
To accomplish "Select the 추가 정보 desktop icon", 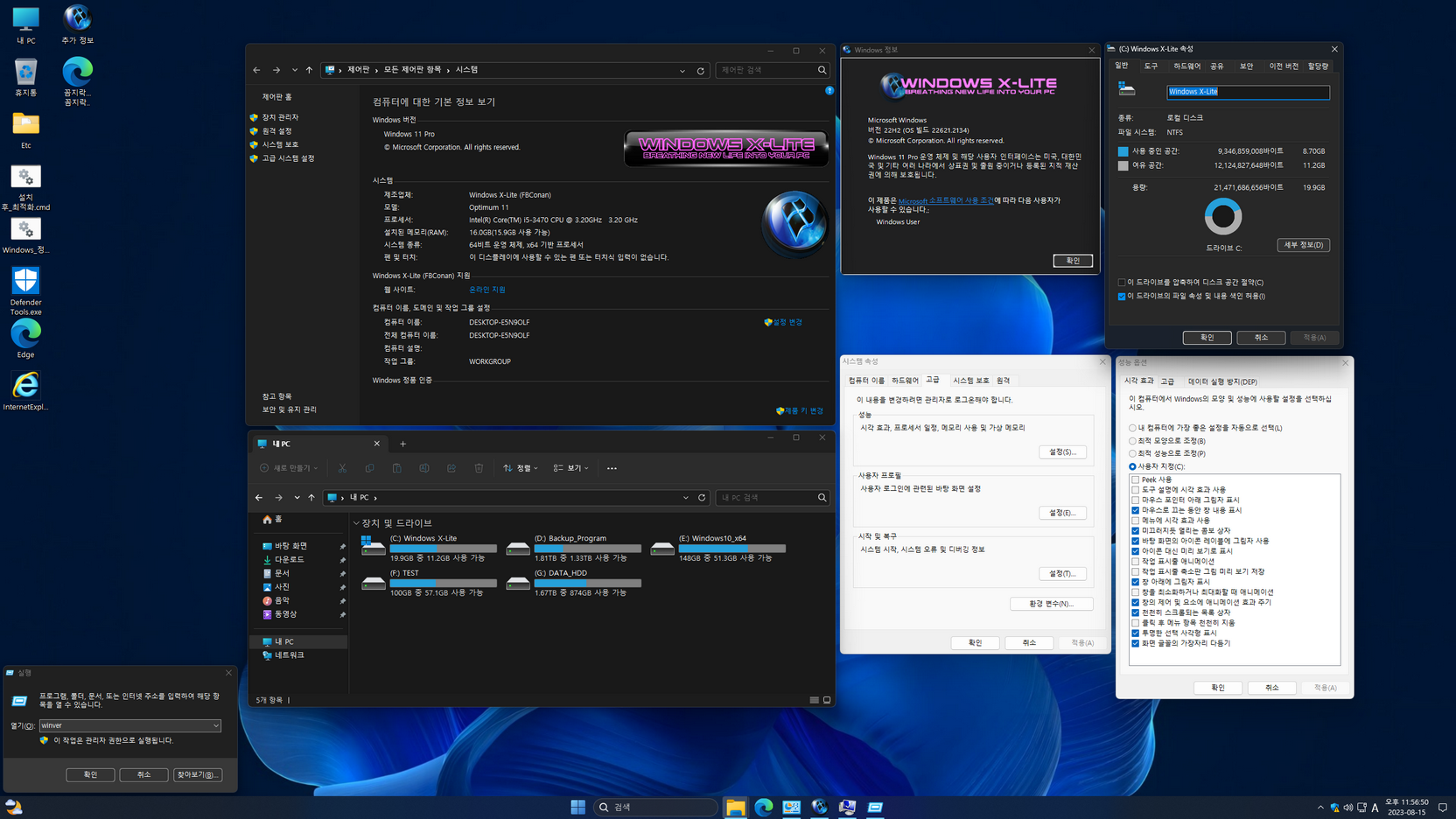I will point(77,24).
